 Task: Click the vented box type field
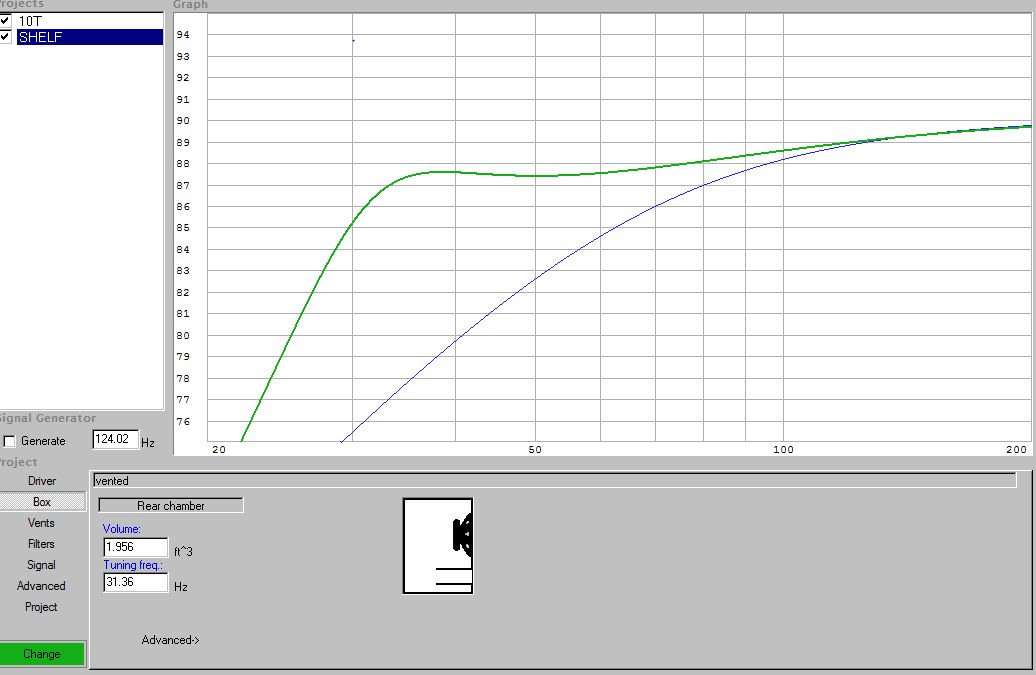[554, 481]
